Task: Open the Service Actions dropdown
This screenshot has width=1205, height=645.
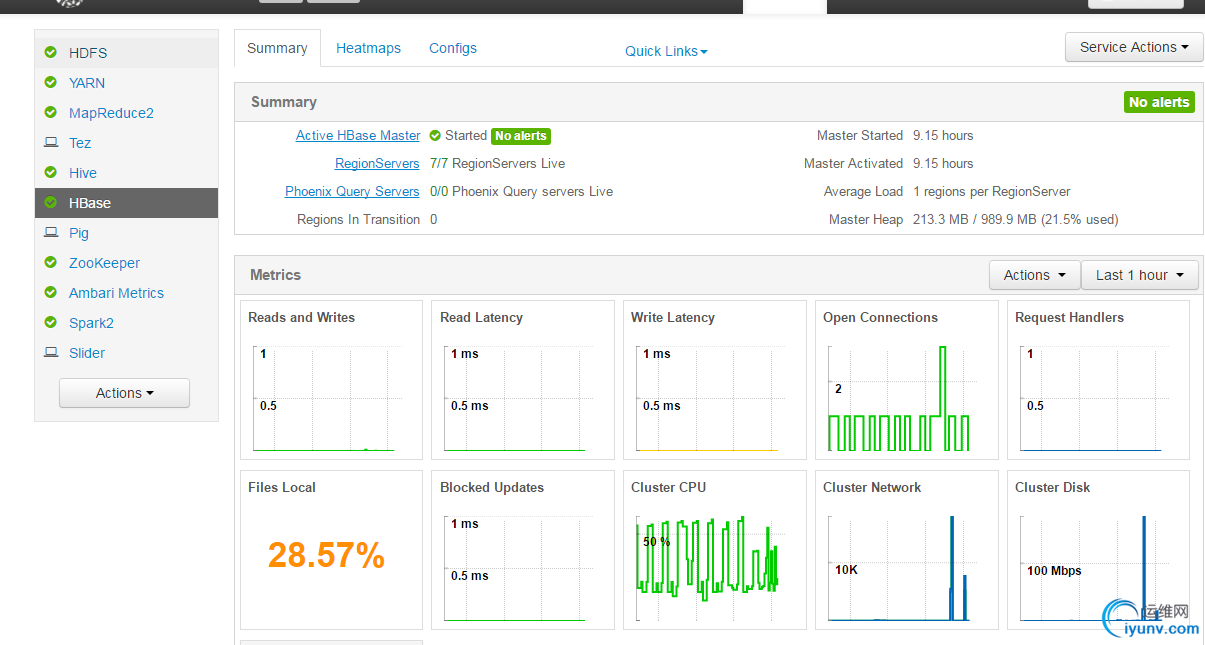Action: (x=1134, y=47)
